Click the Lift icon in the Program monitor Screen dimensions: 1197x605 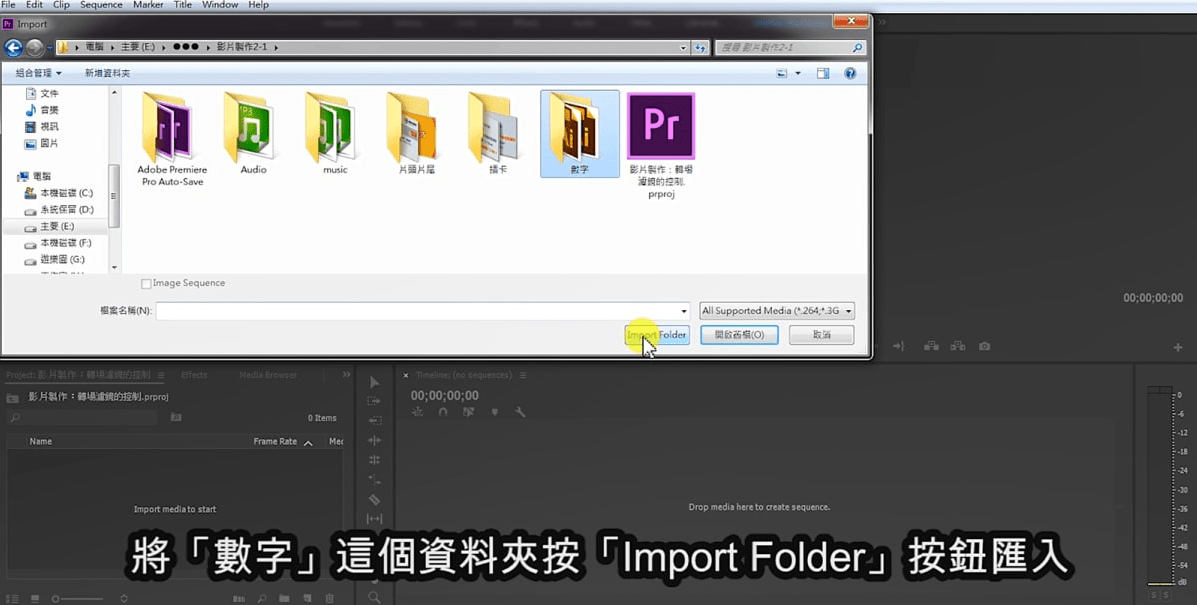931,346
